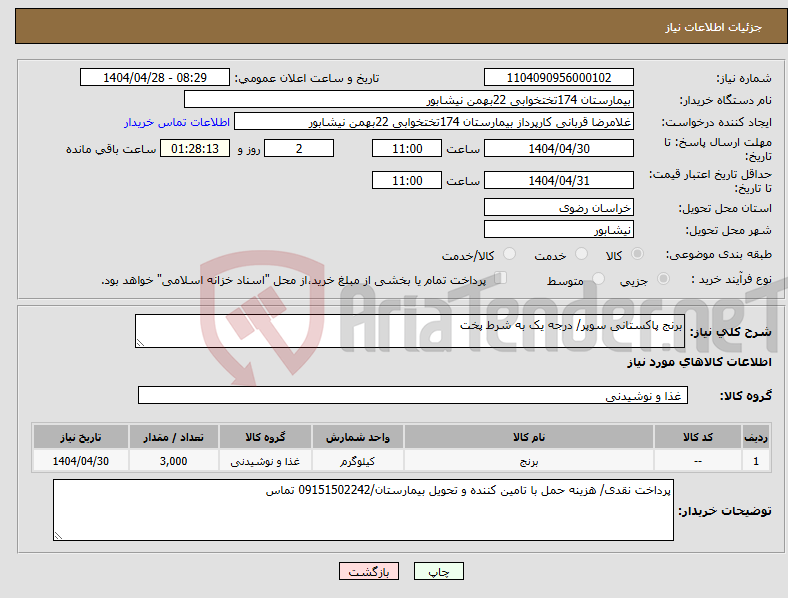Click the تاریخ نیاز column header
The height and width of the screenshot is (598, 788).
click(80, 437)
